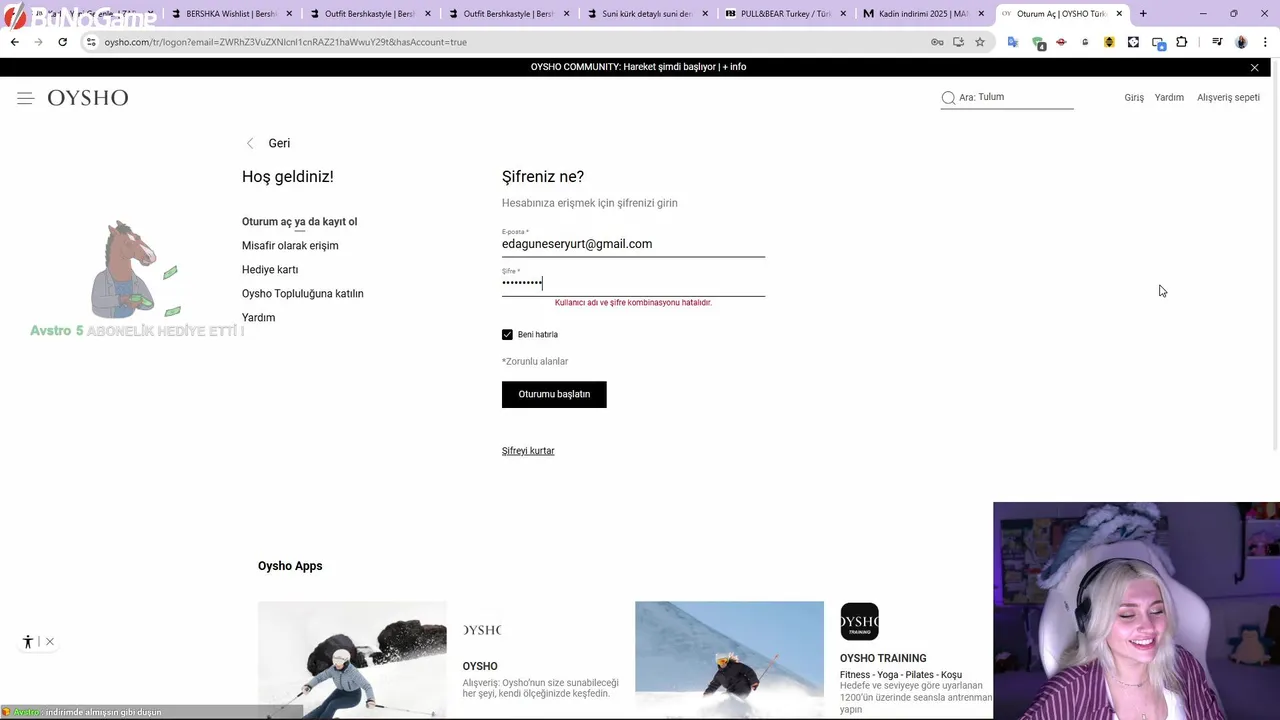This screenshot has height=720, width=1280.
Task: Click the browser forward arrow
Action: coord(38,42)
